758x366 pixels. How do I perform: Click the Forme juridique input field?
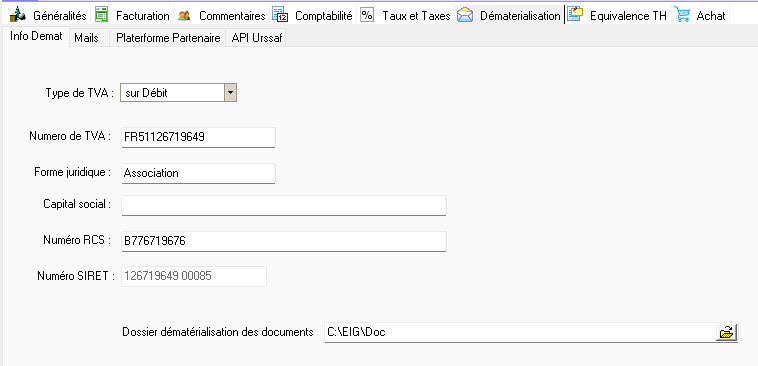(198, 173)
